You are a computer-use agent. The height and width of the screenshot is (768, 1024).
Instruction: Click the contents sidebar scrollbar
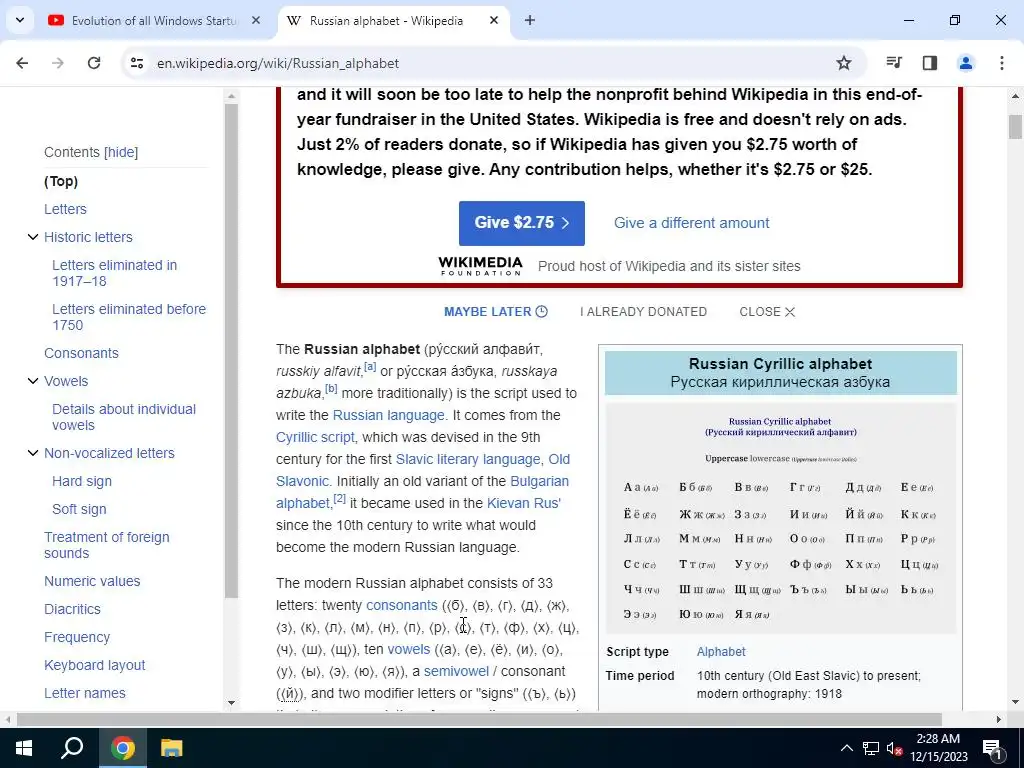point(231,349)
